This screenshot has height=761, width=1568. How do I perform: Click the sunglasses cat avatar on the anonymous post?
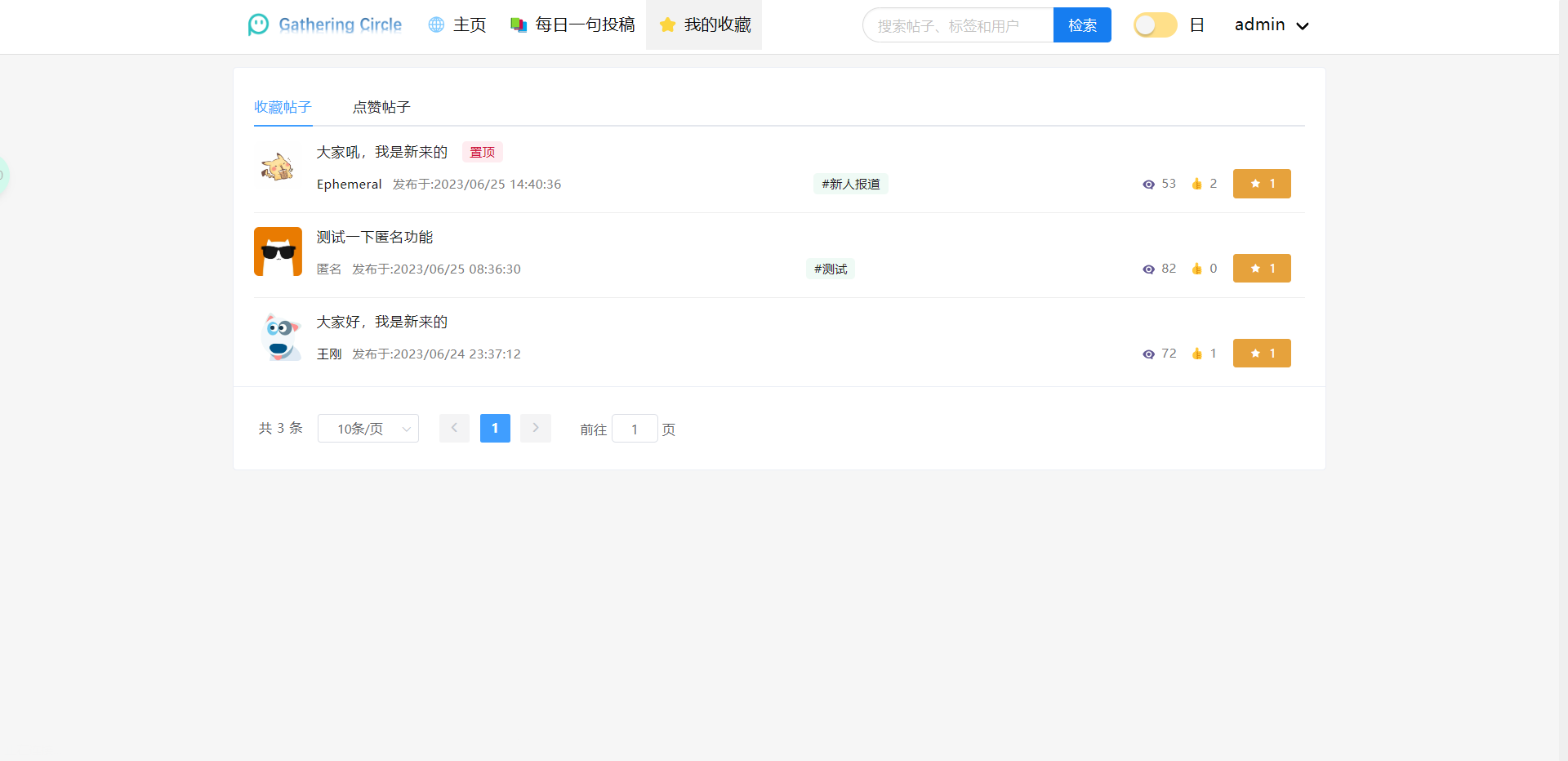278,251
